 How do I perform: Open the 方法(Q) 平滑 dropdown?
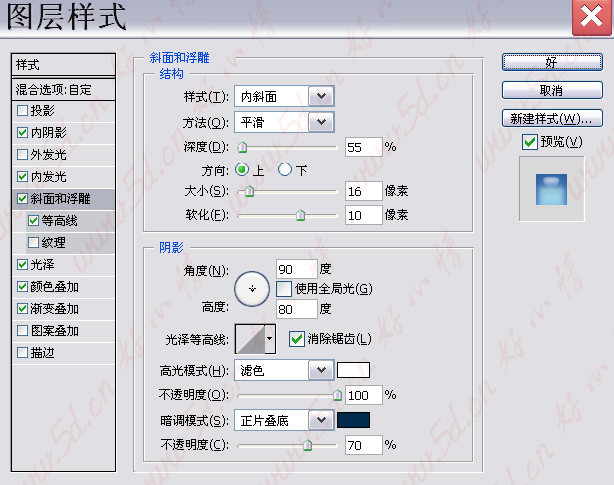tap(284, 122)
